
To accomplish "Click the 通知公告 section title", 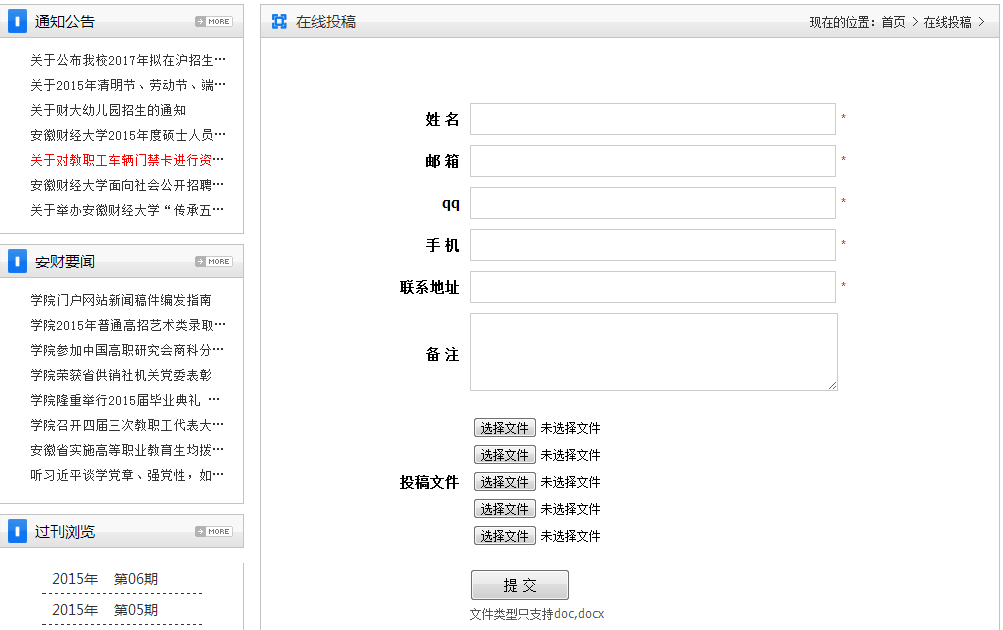I will pos(65,22).
